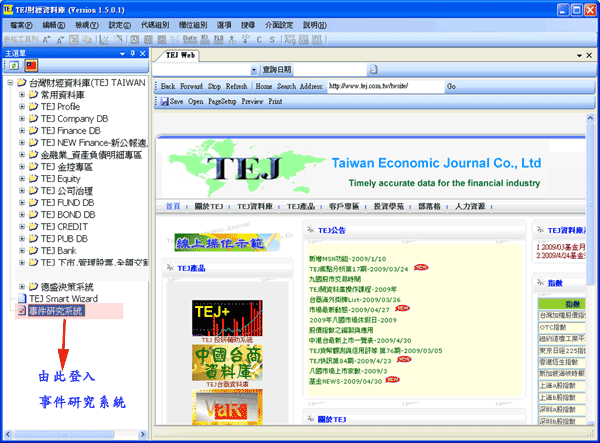The width and height of the screenshot is (600, 443).
Task: Open the TEJ資料庫 website nav link
Action: pos(254,207)
